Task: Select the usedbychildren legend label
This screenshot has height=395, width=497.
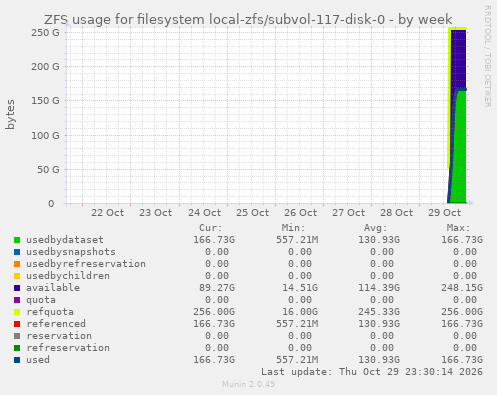Action: point(68,276)
